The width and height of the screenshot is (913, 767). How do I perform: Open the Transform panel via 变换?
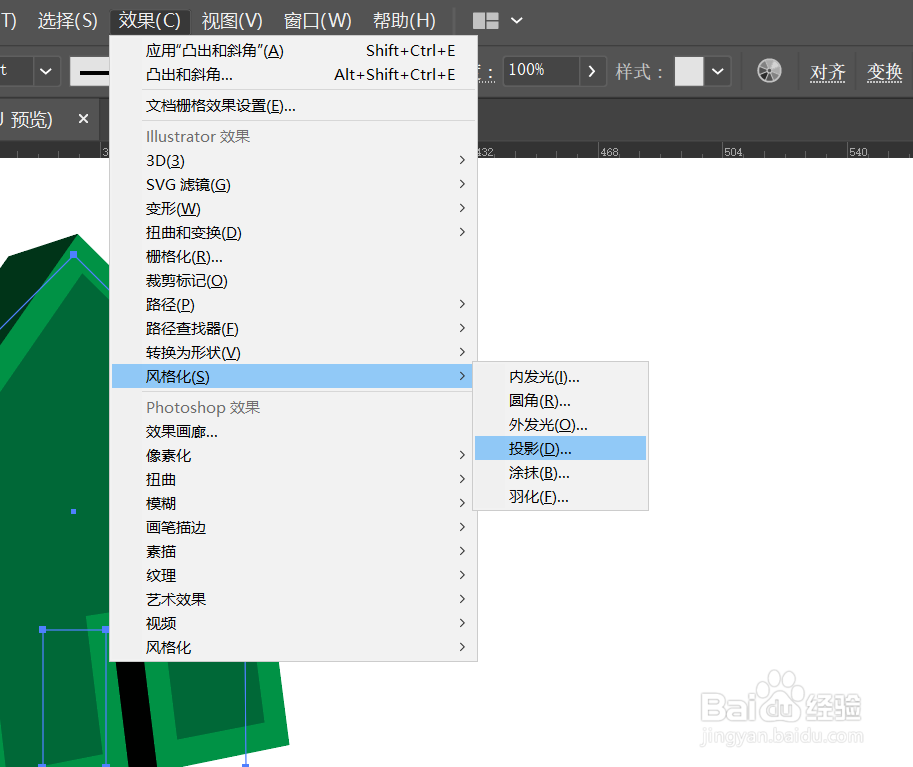click(884, 72)
